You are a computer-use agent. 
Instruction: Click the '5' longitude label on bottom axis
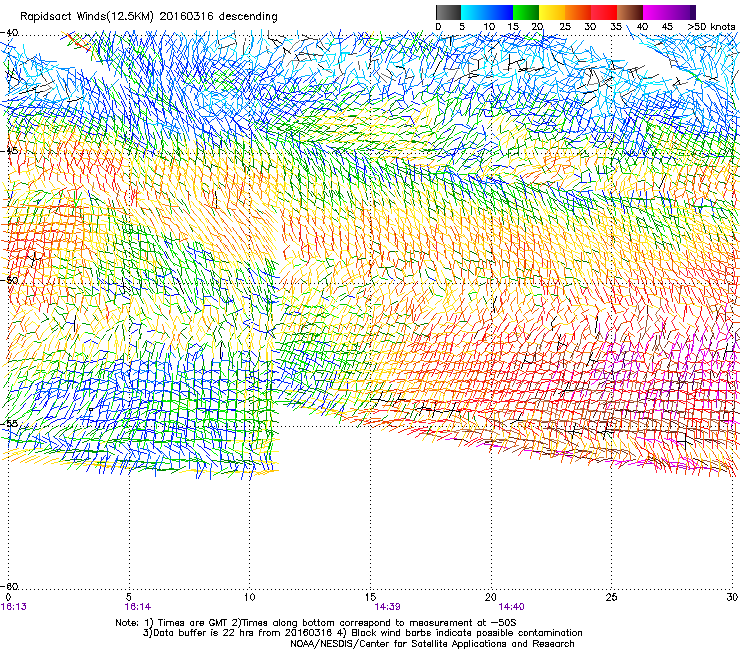(x=129, y=597)
